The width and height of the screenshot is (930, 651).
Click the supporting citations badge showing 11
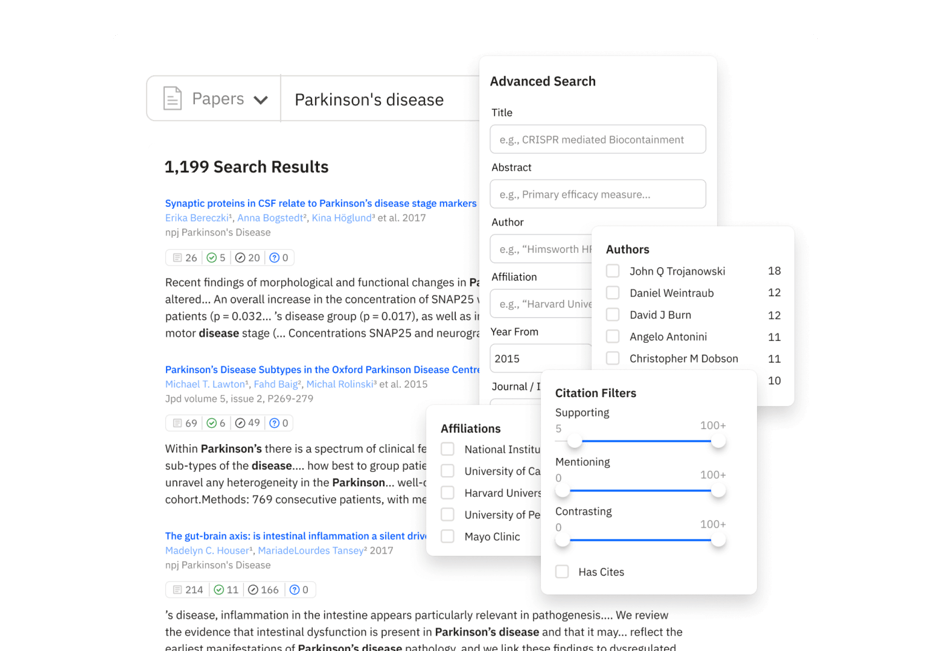pos(225,589)
